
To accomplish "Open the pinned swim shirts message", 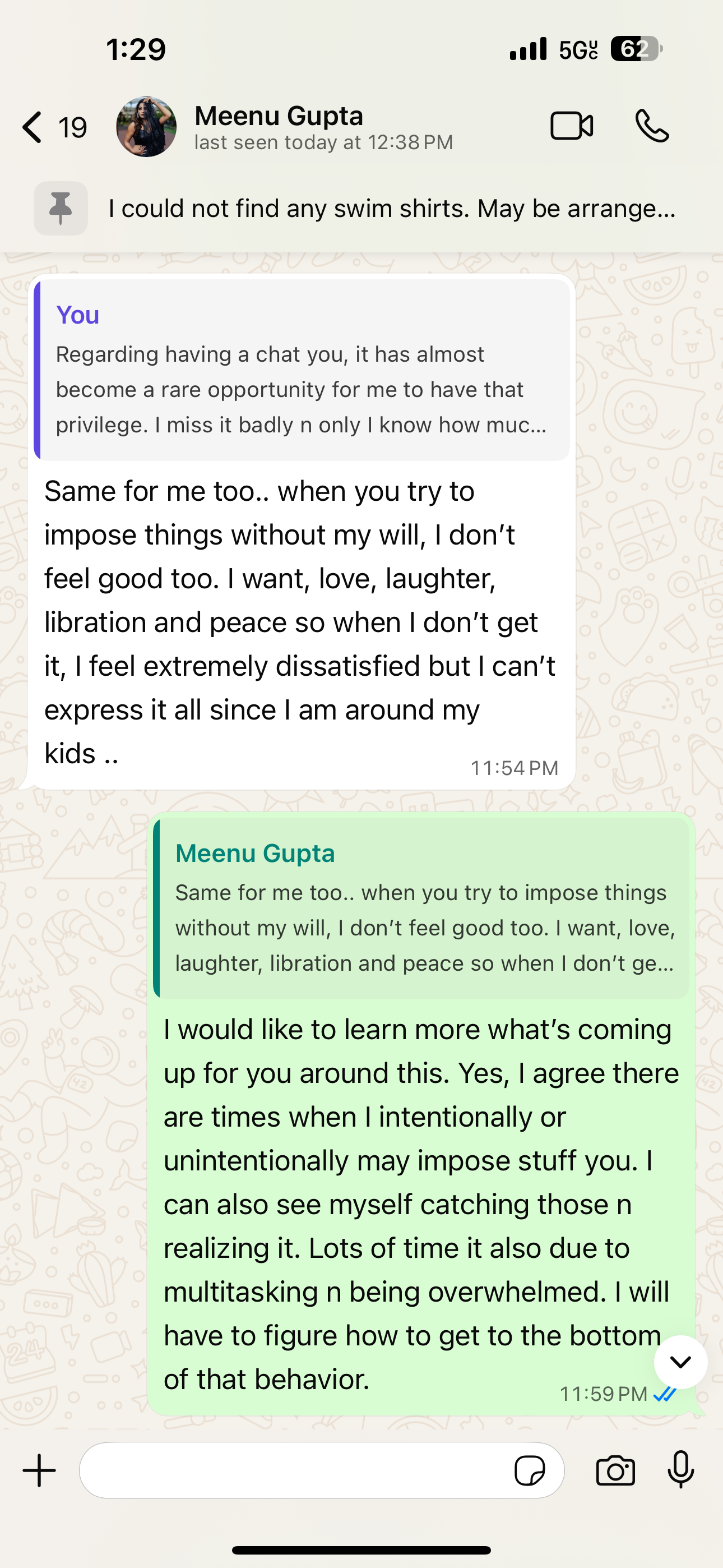I will pyautogui.click(x=392, y=209).
